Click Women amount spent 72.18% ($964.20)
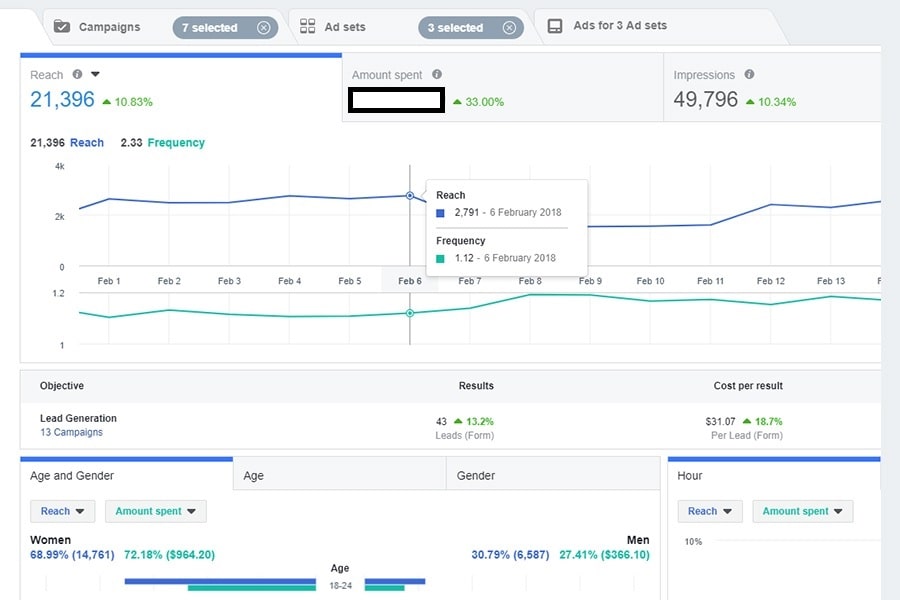This screenshot has width=900, height=600. coord(169,555)
